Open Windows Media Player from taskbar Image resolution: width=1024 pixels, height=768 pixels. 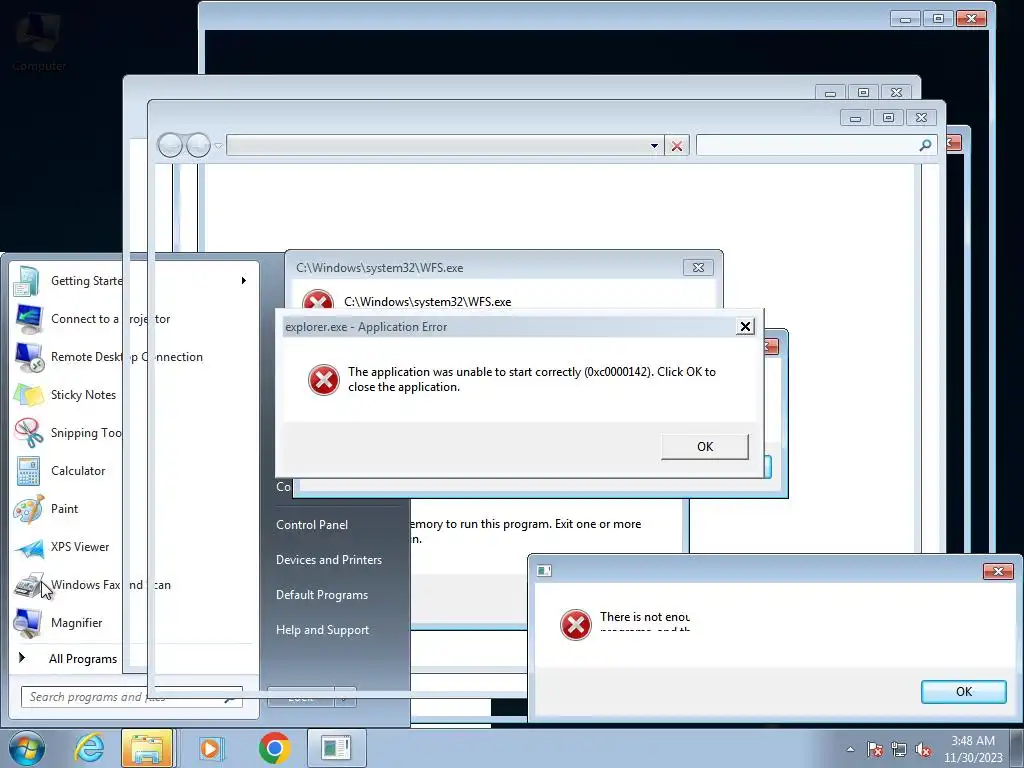(210, 748)
